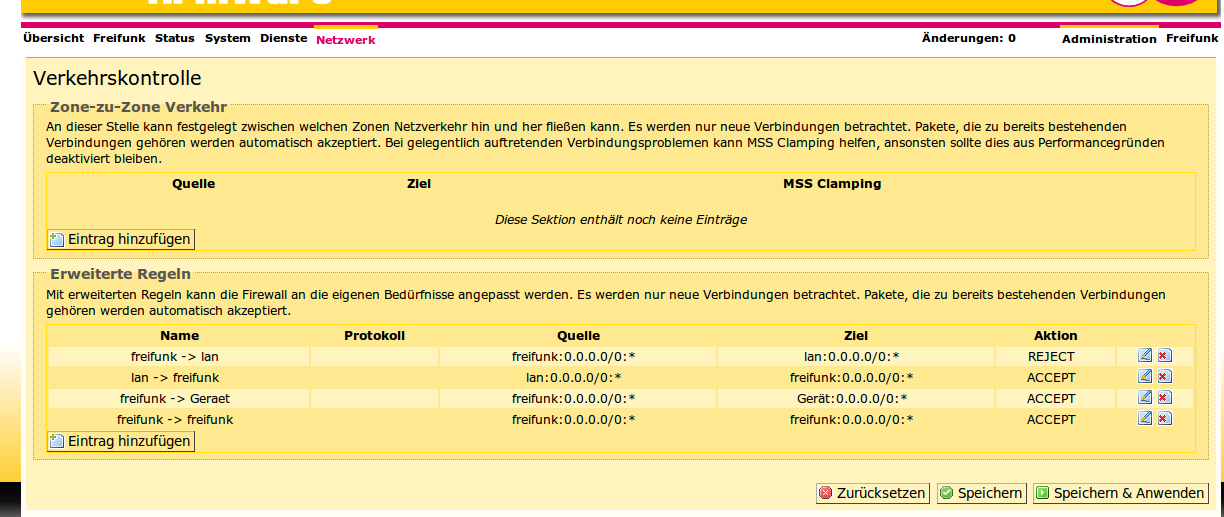Delete the 'freifunk -> lan' rule
Screen dimensions: 1224x517
(1164, 356)
